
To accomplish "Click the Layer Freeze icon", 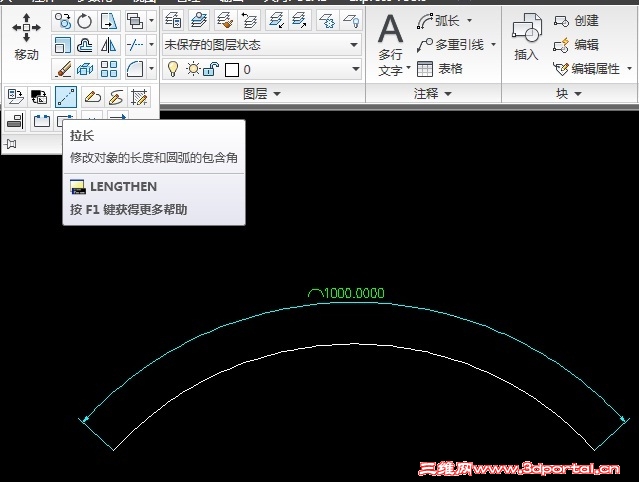I will click(327, 20).
